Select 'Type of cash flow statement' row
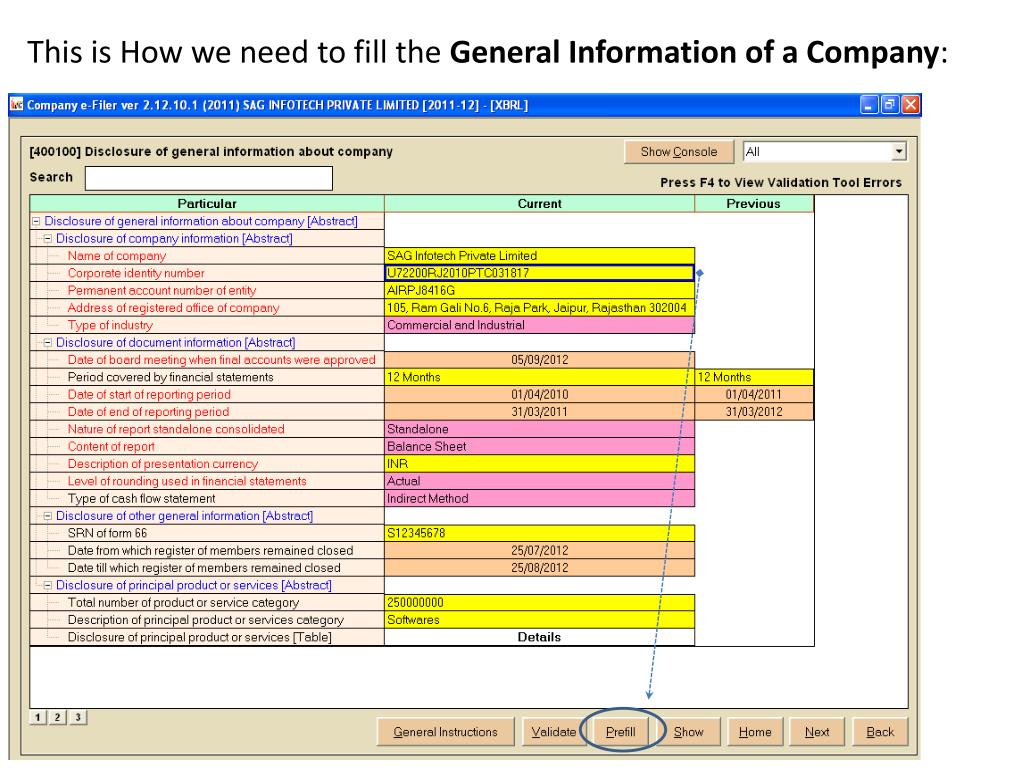Viewport: 1024px width, 768px height. 207,498
